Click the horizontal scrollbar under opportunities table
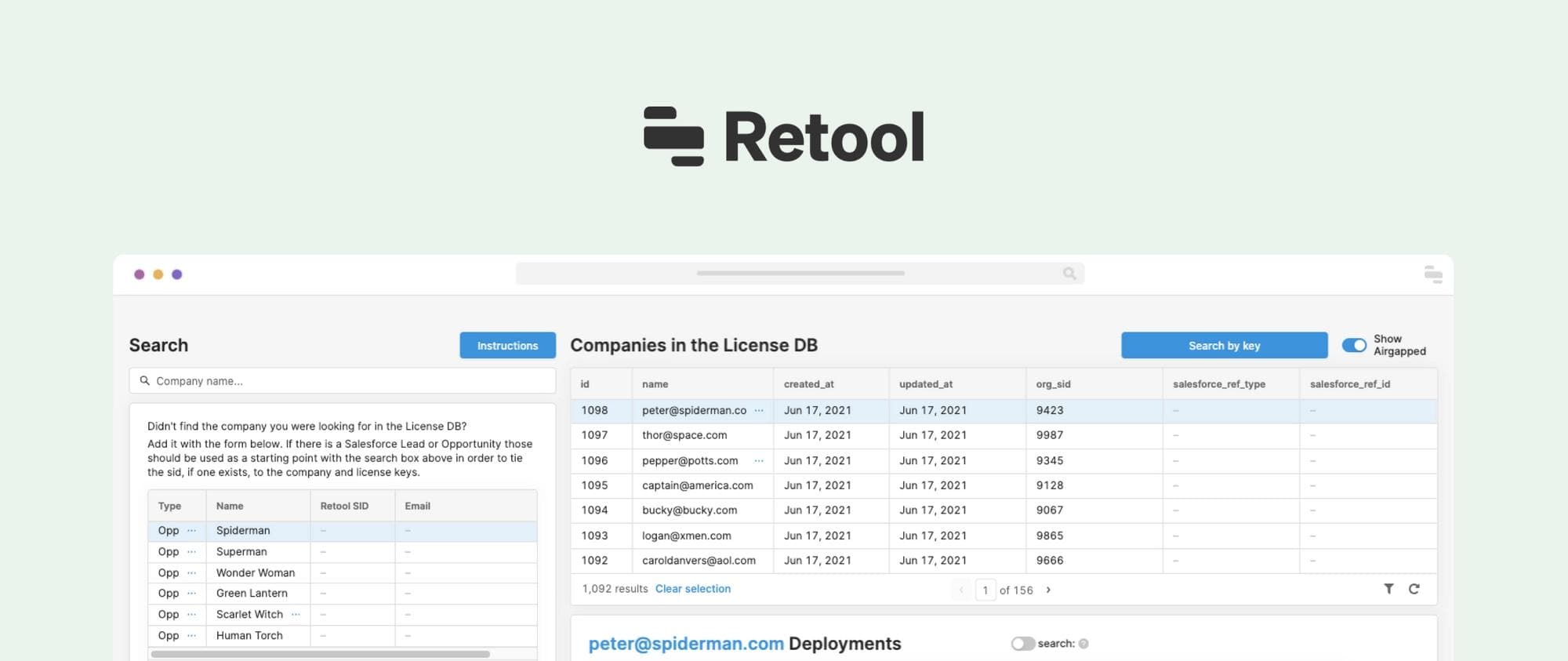Viewport: 1568px width, 661px height. point(320,654)
